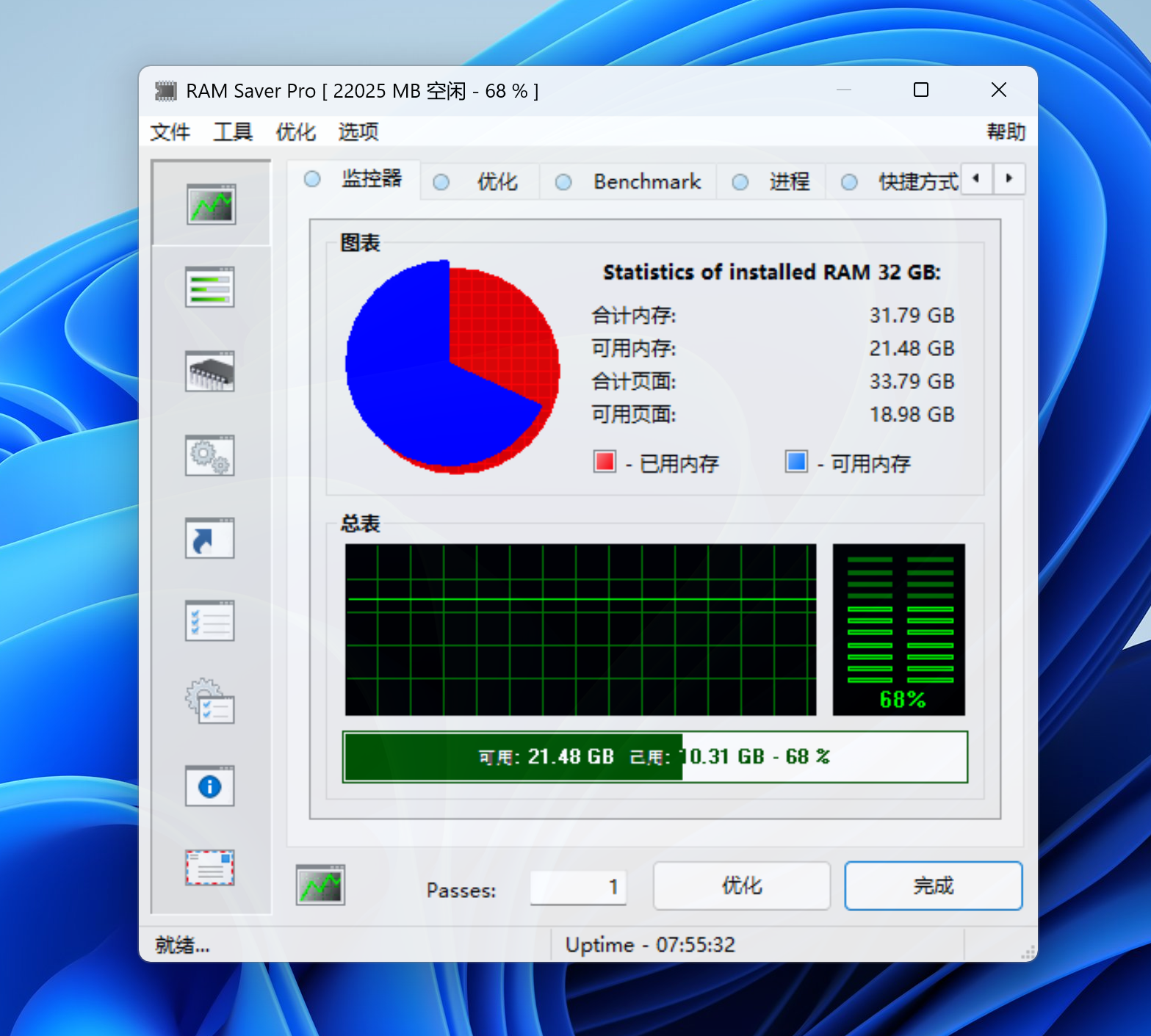Minimize the RAM Saver Pro window
Image resolution: width=1151 pixels, height=1036 pixels.
(x=844, y=90)
